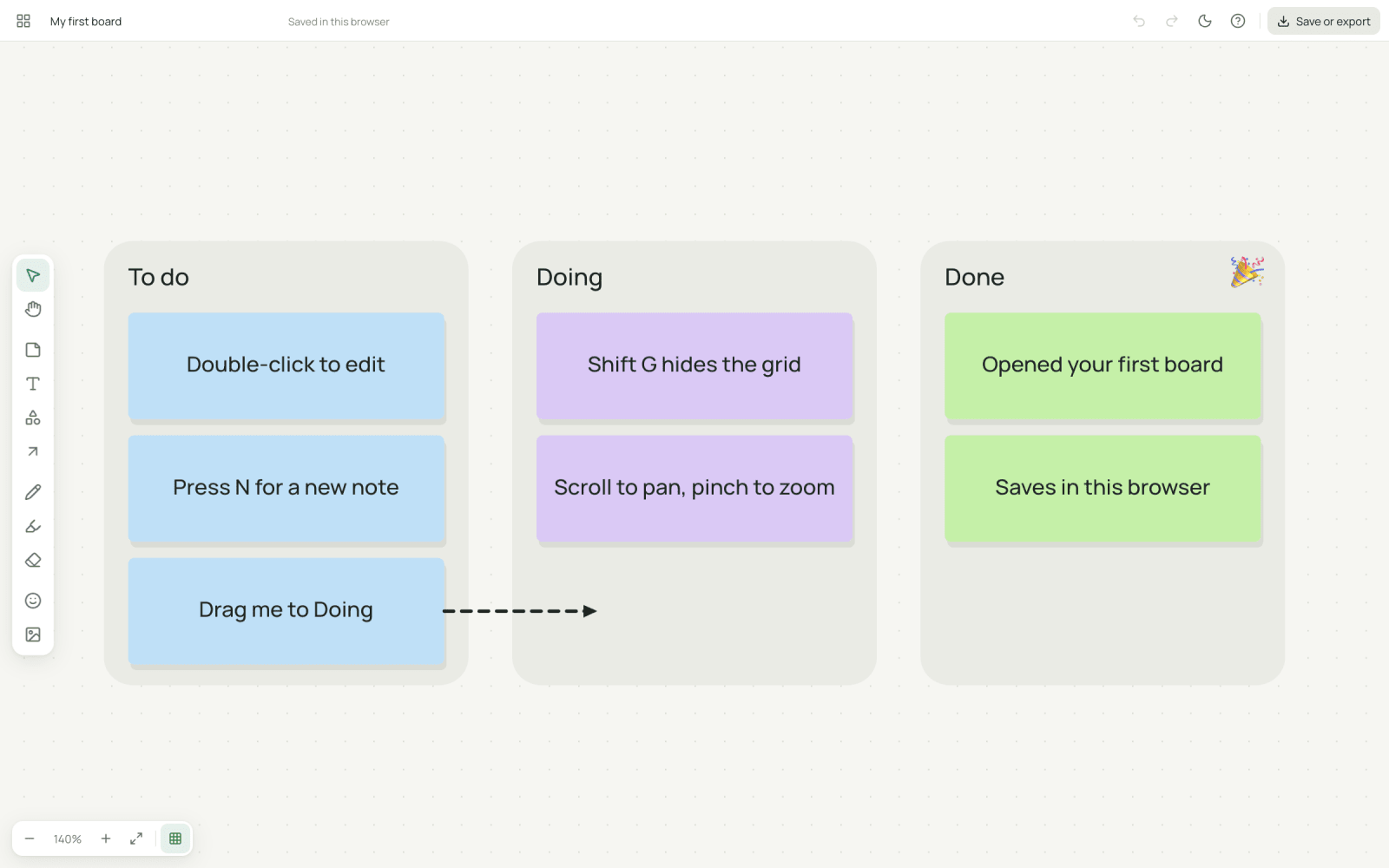The height and width of the screenshot is (868, 1389).
Task: Click the Scroll to pan, pinch to zoom note
Action: click(694, 489)
